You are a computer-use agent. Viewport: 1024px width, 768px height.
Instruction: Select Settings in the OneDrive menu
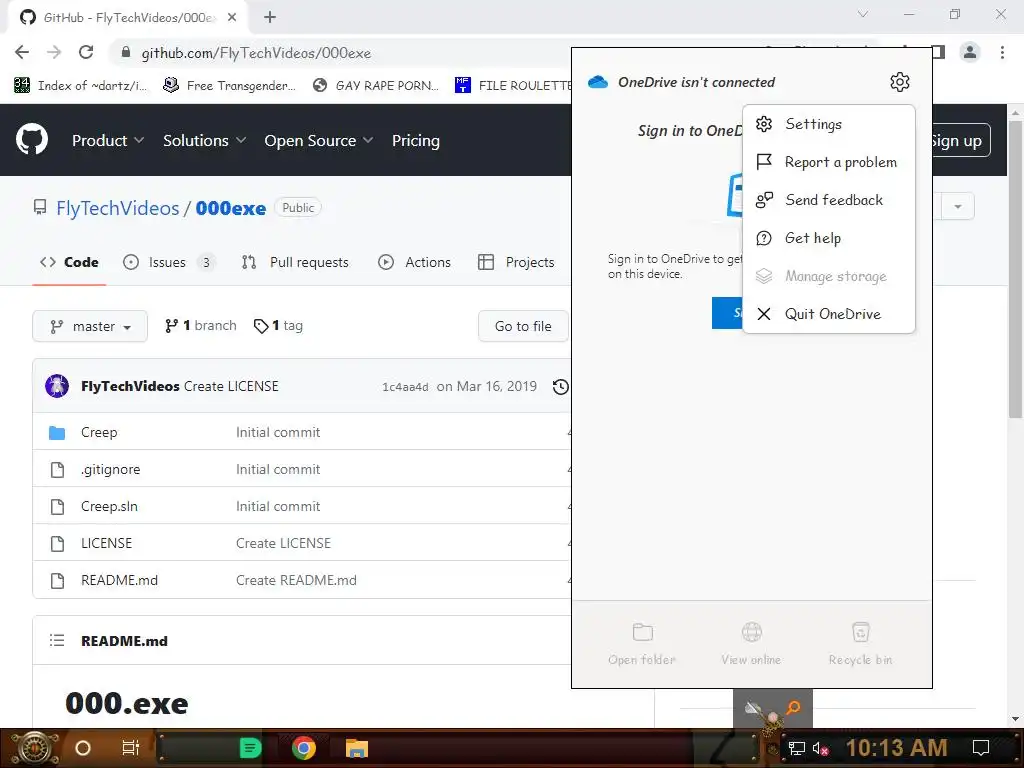tap(829, 124)
